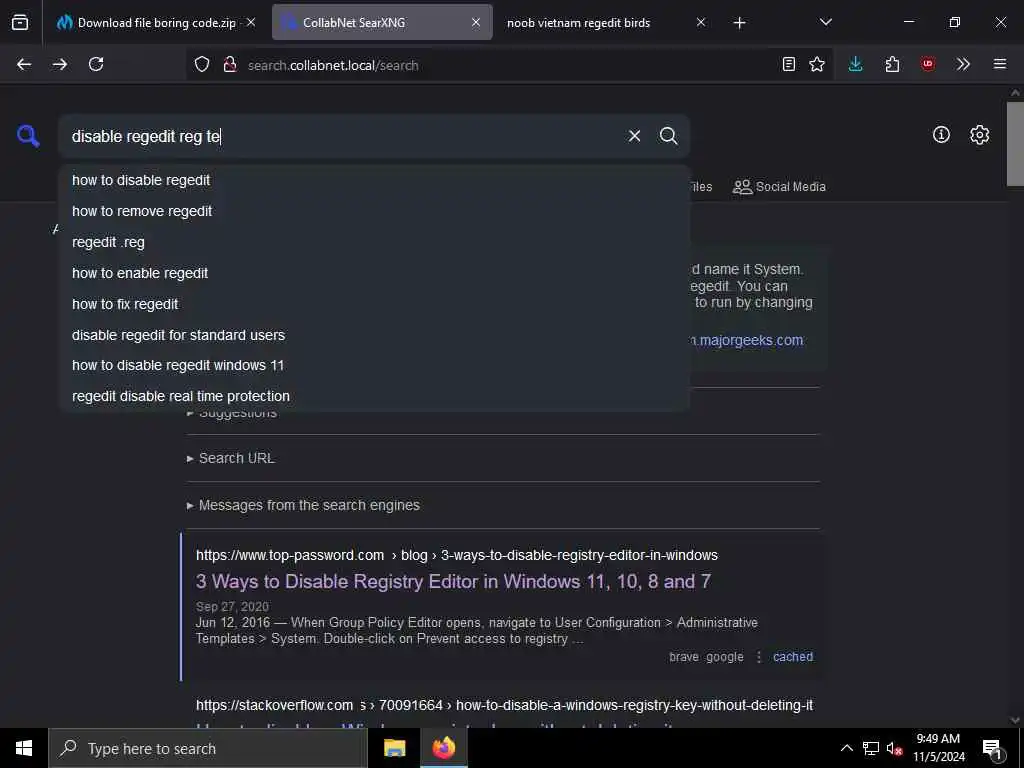This screenshot has height=768, width=1024.
Task: Click the page vertical scrollbar thumb
Action: click(x=1015, y=144)
